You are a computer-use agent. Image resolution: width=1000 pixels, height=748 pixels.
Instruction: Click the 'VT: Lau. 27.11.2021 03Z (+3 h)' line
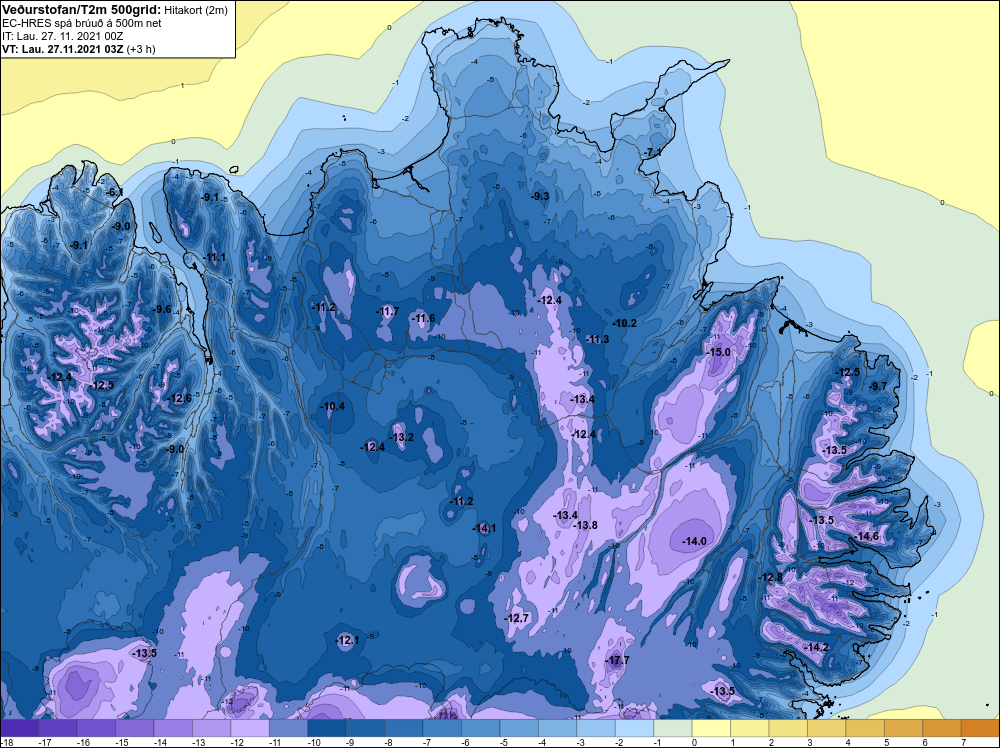[x=78, y=48]
